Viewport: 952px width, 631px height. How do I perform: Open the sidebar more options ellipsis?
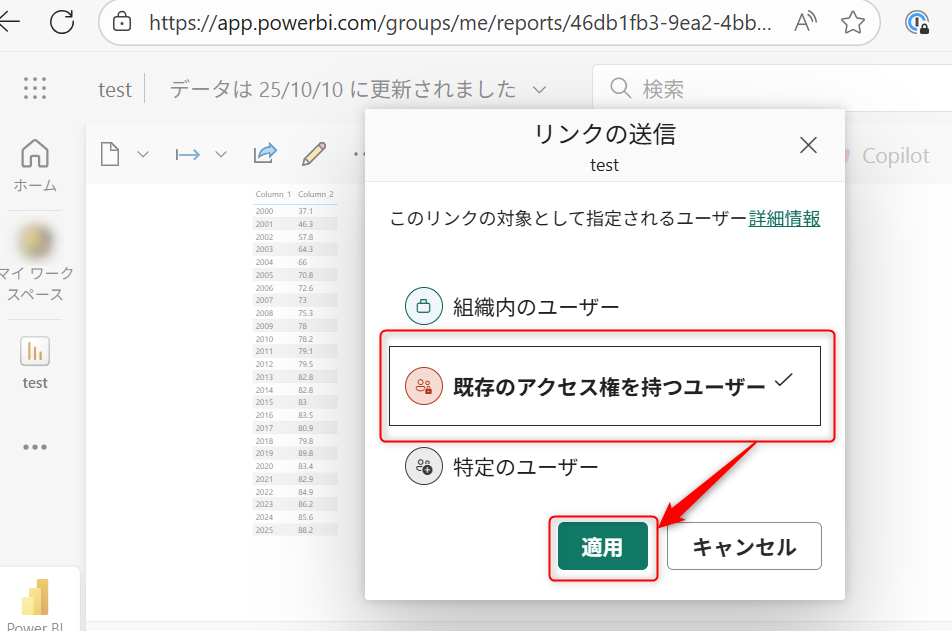point(35,447)
